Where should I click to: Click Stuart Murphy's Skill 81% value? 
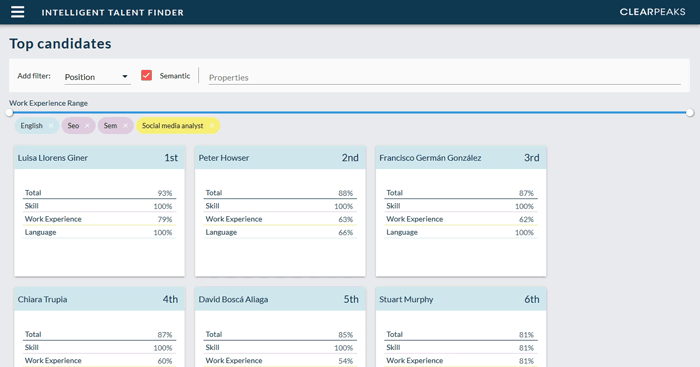[526, 348]
